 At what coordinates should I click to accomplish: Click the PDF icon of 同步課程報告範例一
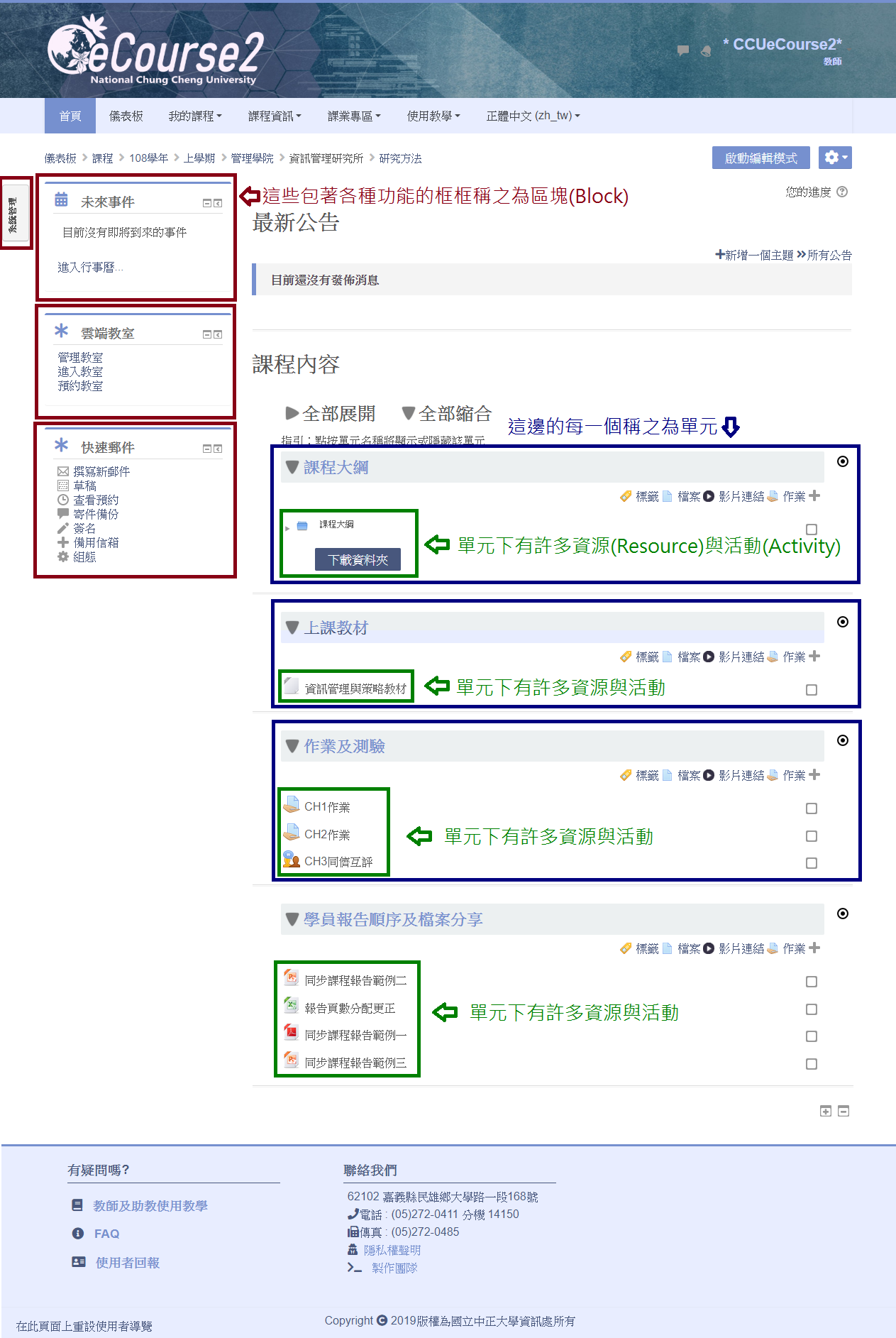click(291, 1032)
